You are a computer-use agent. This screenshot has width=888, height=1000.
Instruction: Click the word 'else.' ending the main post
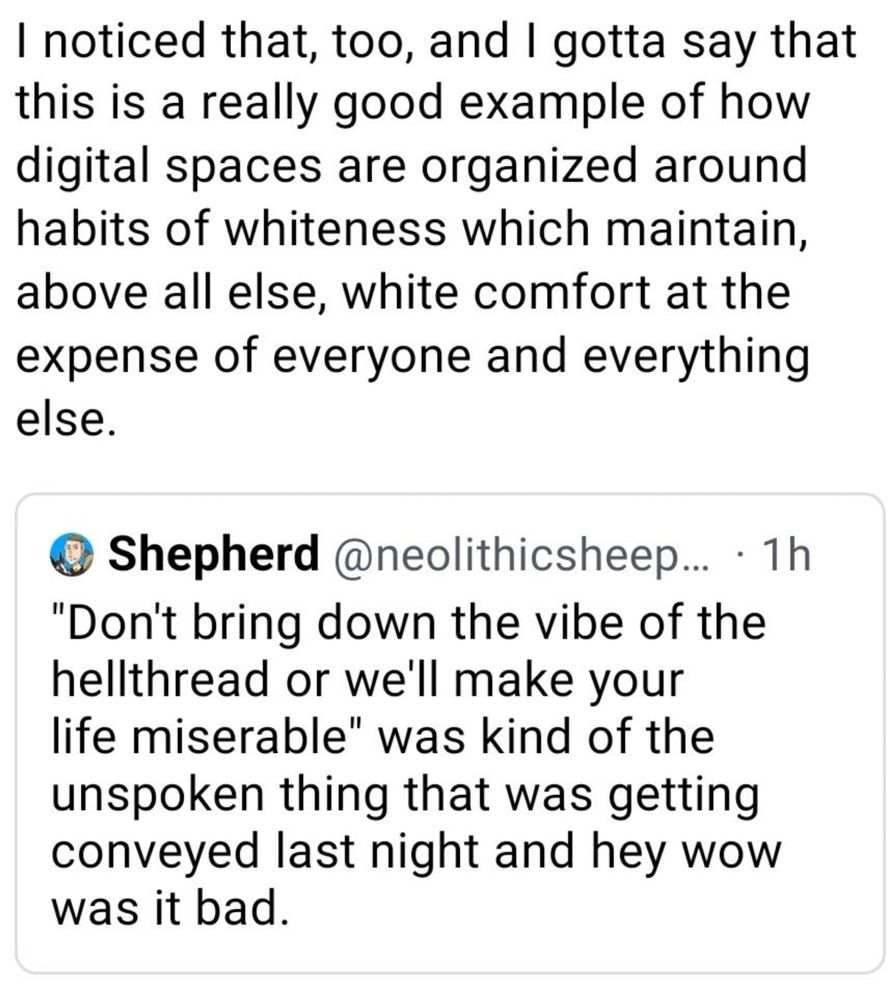pos(66,420)
